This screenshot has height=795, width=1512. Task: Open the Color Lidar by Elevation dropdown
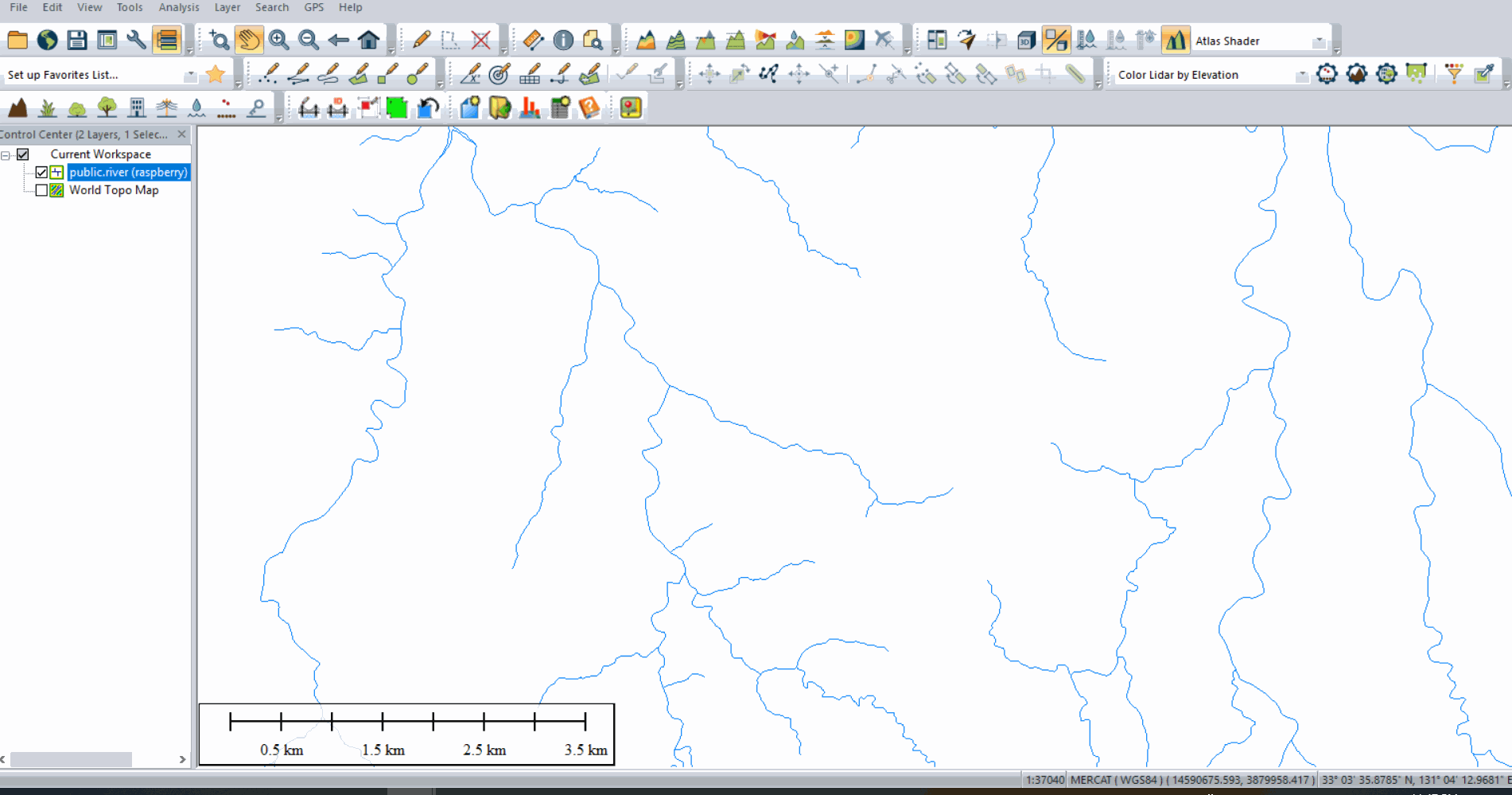coord(1301,75)
